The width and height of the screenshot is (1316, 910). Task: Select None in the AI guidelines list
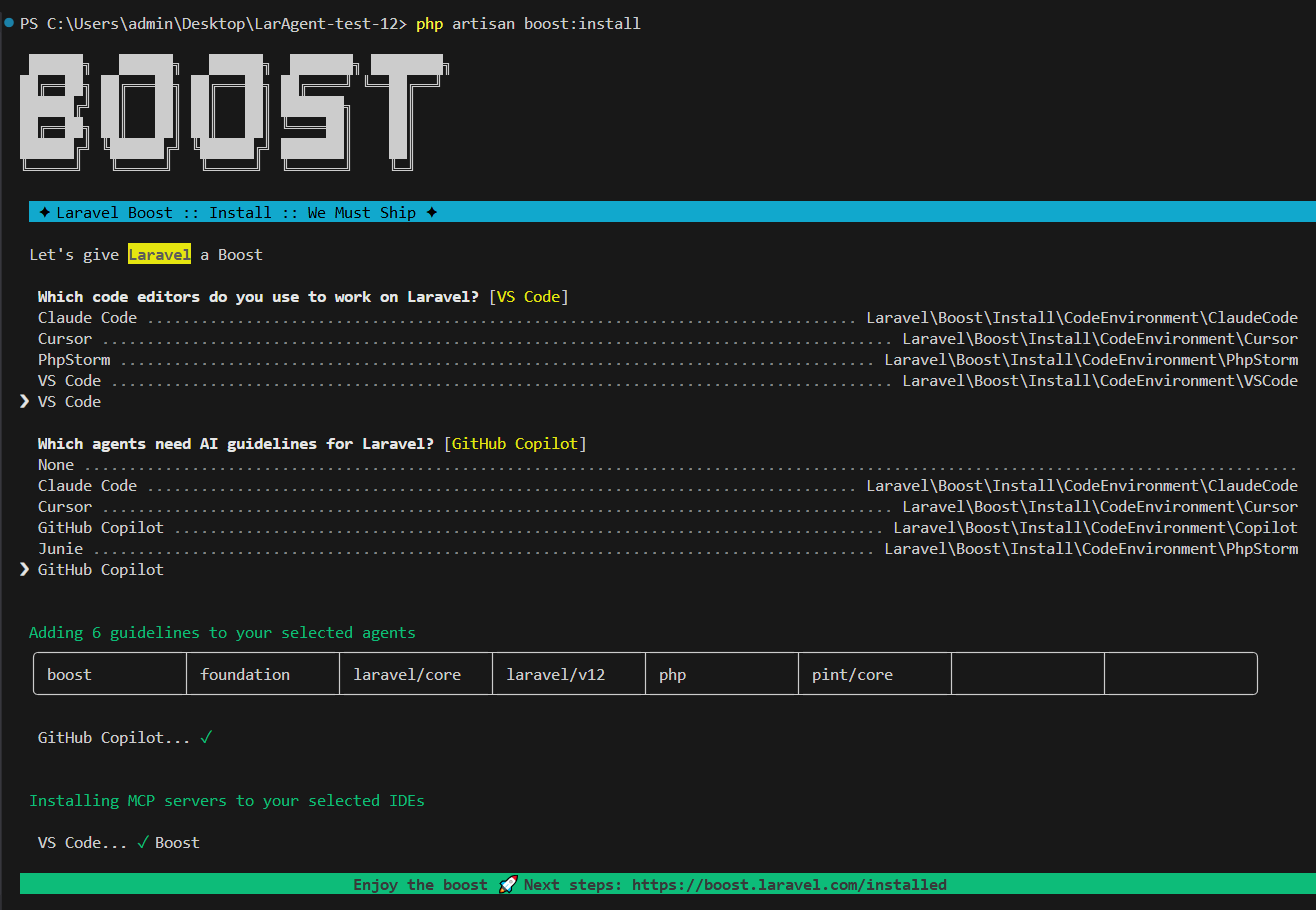point(55,464)
